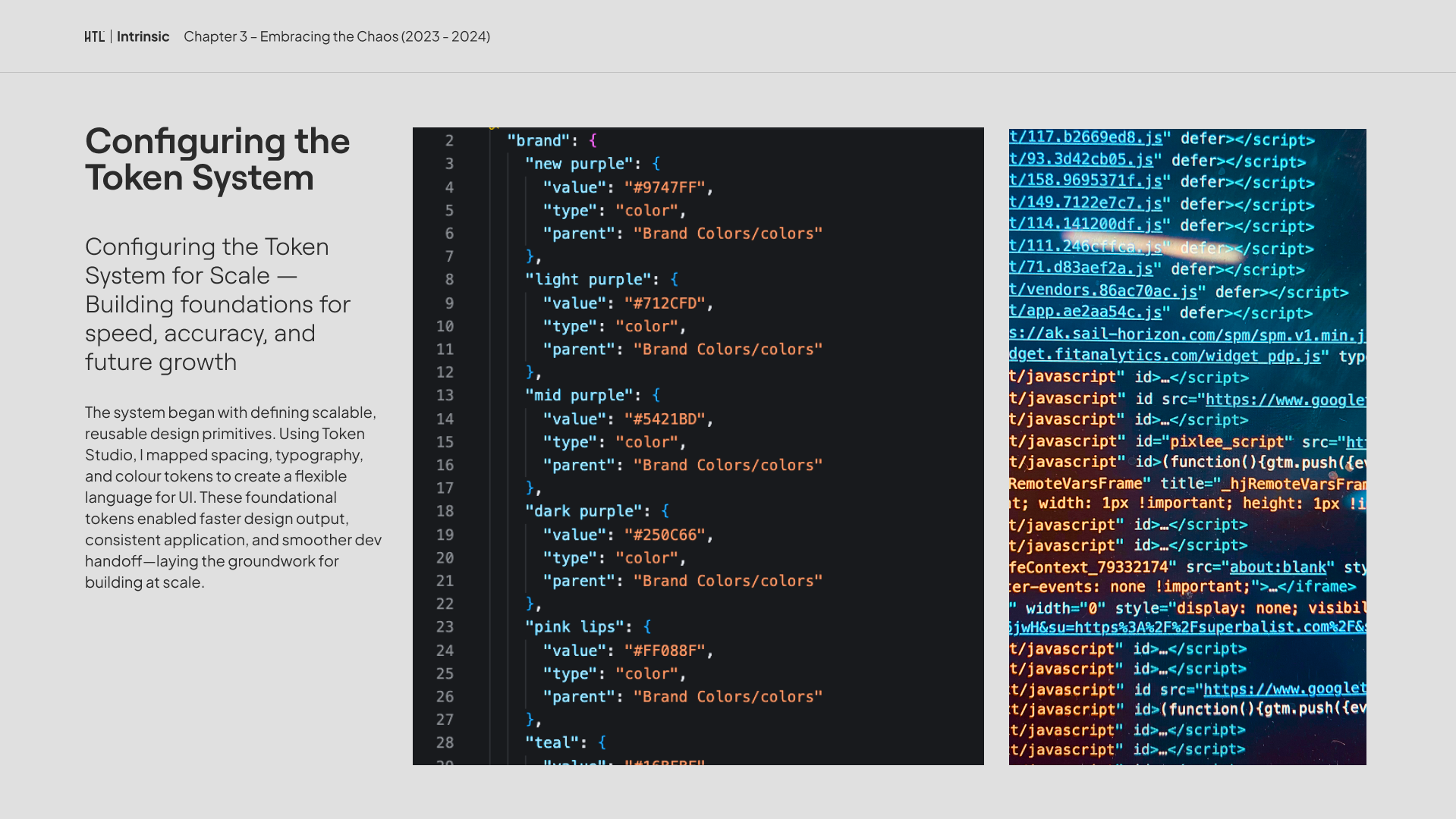Click the HTL logo in the header

click(x=95, y=36)
